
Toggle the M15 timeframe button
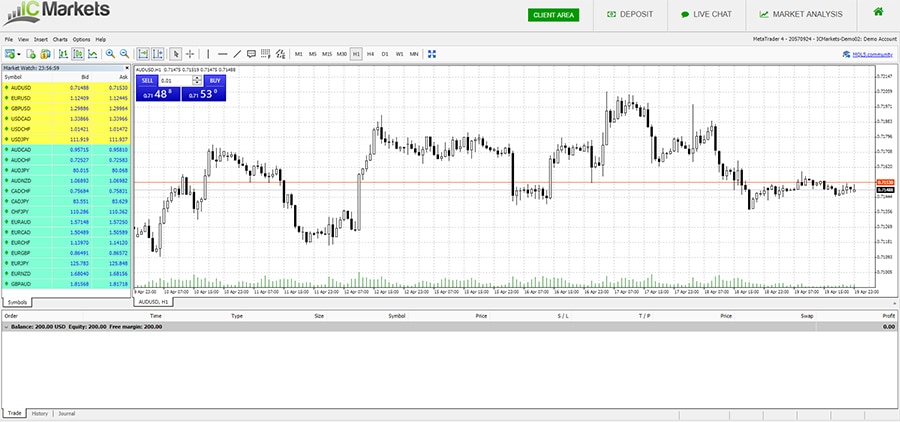click(327, 53)
